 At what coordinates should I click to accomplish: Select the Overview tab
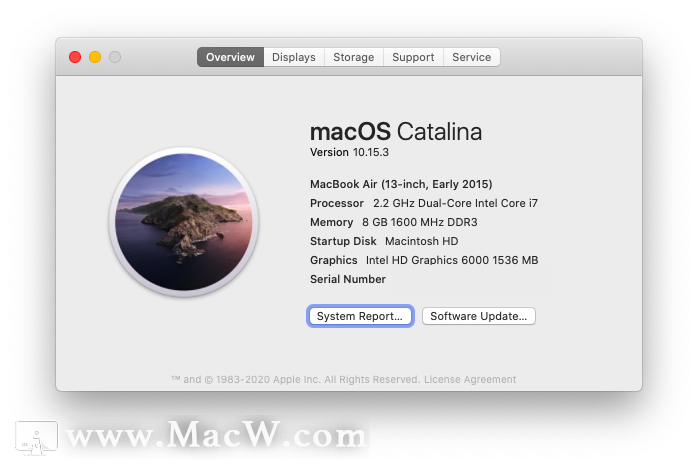pyautogui.click(x=230, y=57)
